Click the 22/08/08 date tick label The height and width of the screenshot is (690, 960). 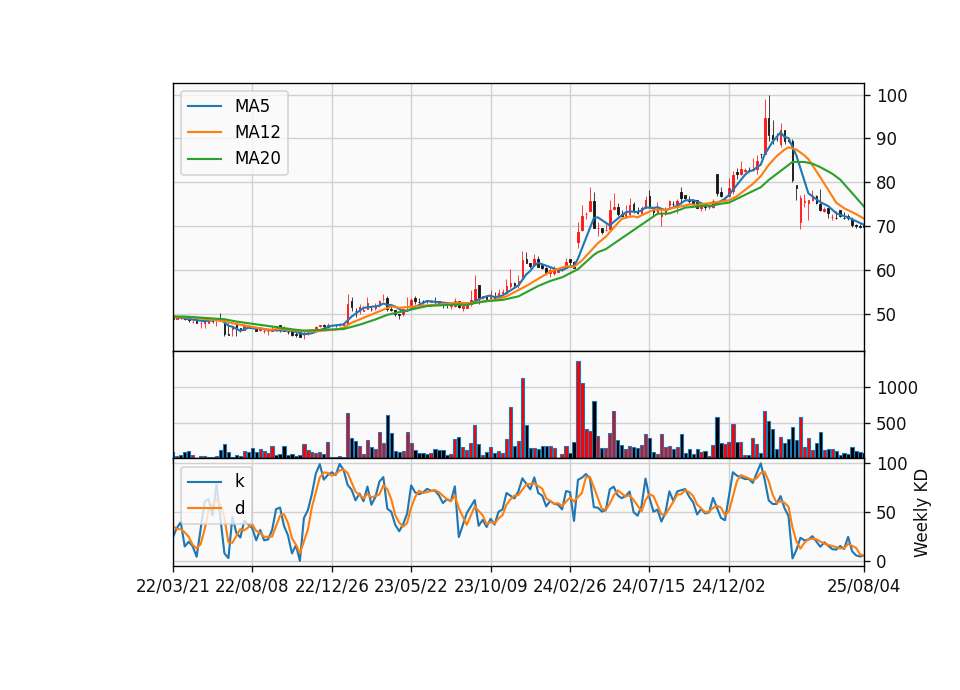pyautogui.click(x=252, y=586)
